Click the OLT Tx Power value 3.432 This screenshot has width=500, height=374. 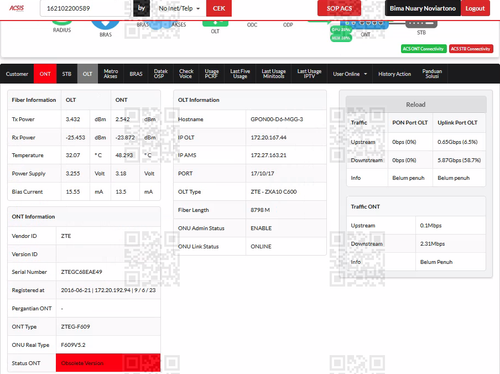(x=73, y=119)
